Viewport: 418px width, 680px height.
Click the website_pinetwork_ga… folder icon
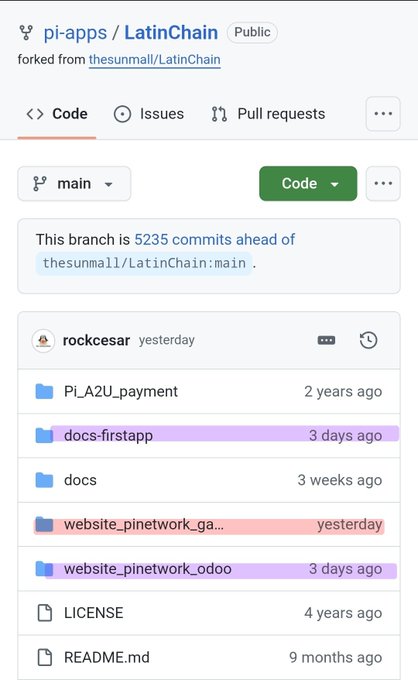coord(44,525)
